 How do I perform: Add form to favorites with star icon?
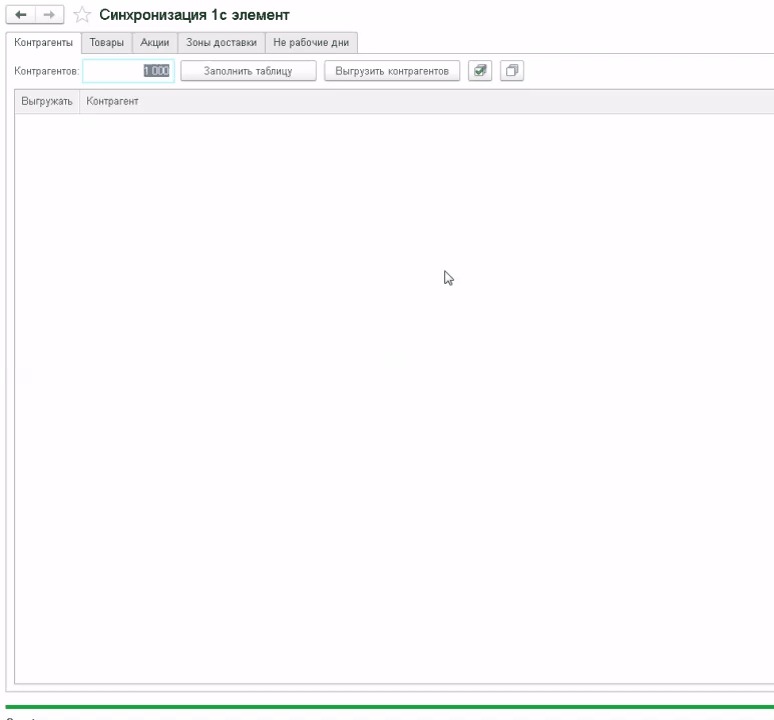[81, 15]
